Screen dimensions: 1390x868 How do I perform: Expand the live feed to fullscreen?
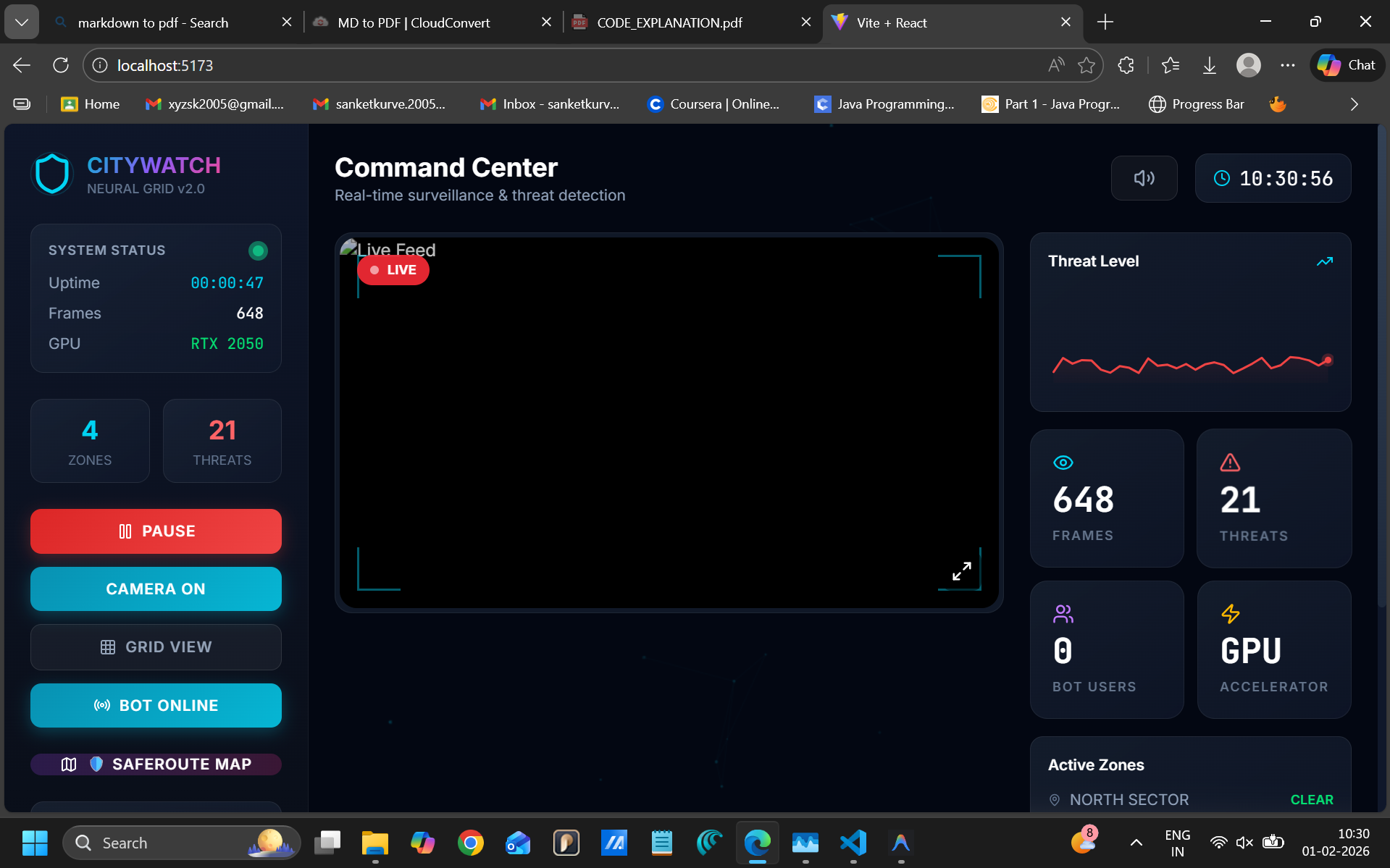click(961, 571)
